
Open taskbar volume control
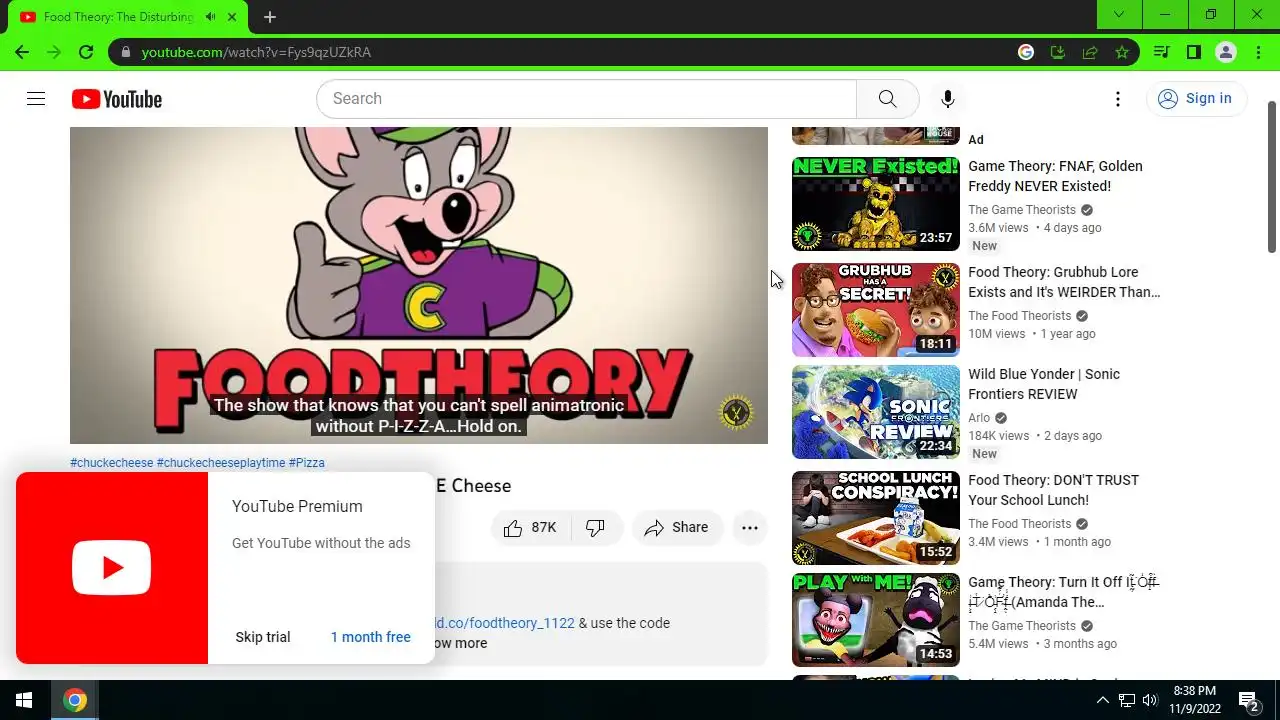point(1150,700)
